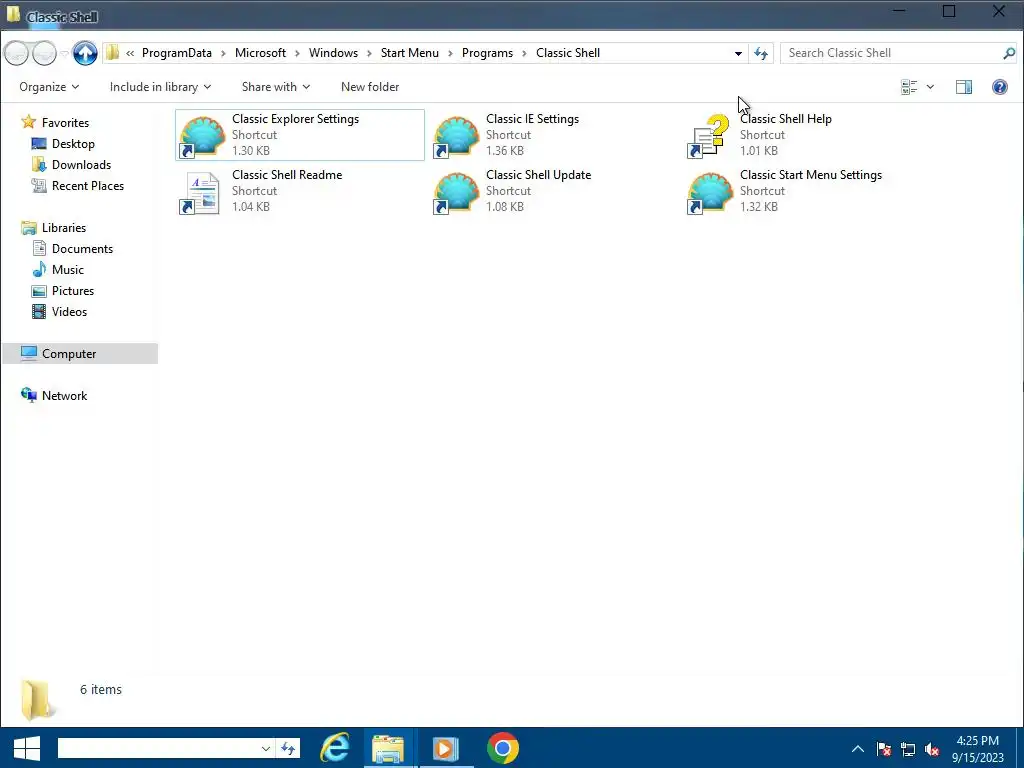Click the Classic Start Menu Settings name text
The width and height of the screenshot is (1024, 768).
click(811, 175)
